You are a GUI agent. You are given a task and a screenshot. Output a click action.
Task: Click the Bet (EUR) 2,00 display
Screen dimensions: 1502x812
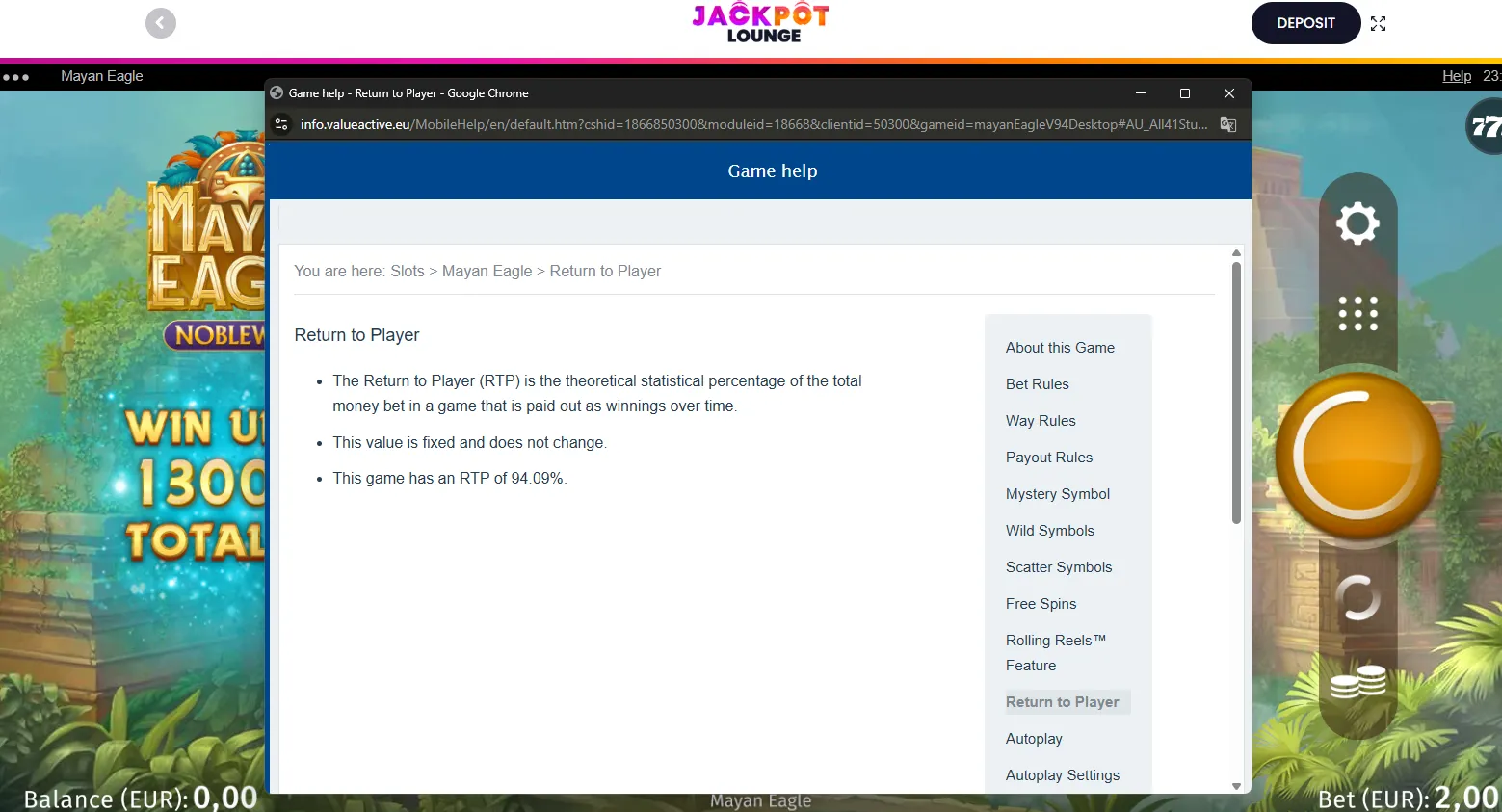(x=1409, y=798)
